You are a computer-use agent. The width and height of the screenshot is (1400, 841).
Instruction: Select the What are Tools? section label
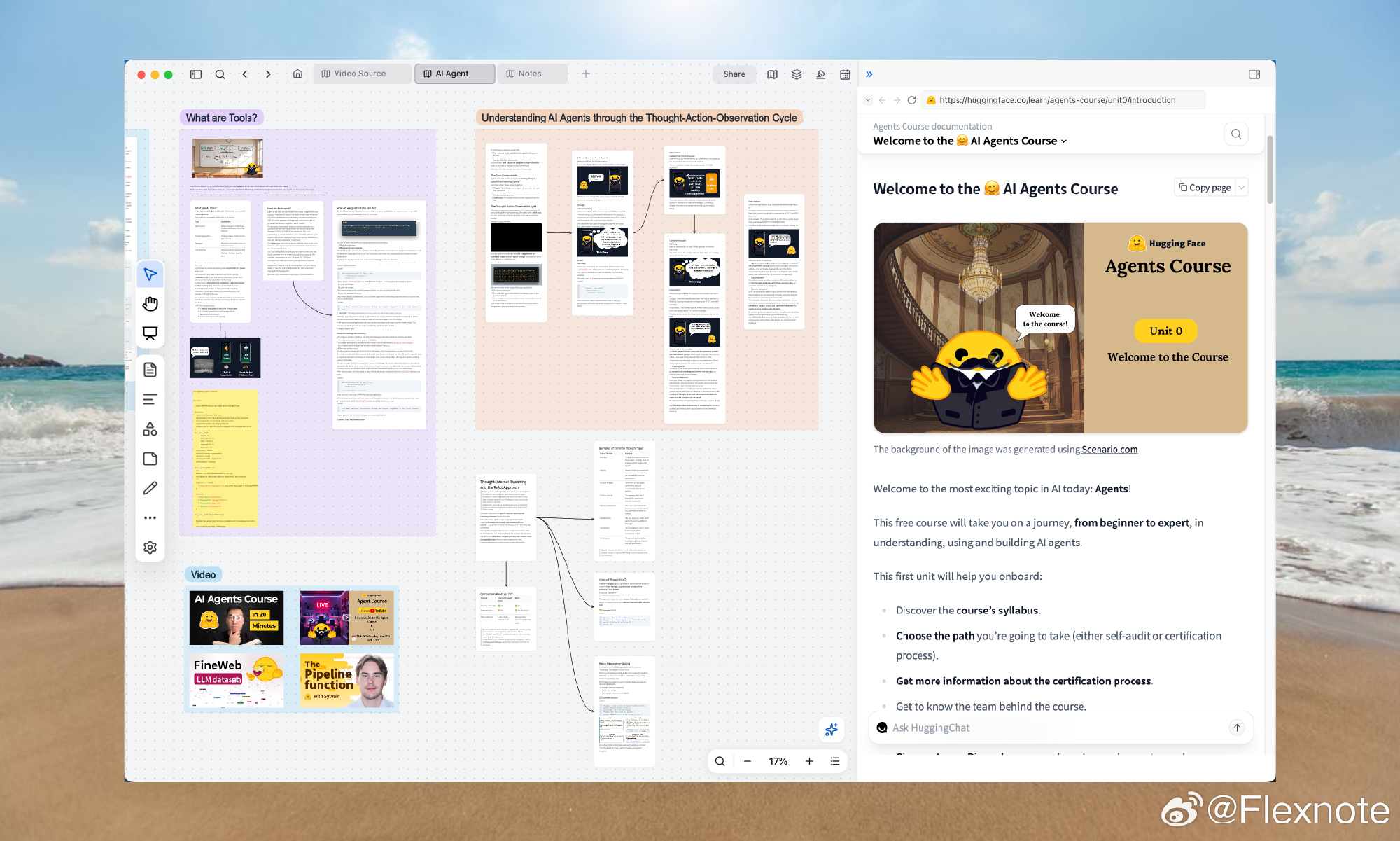(x=221, y=118)
